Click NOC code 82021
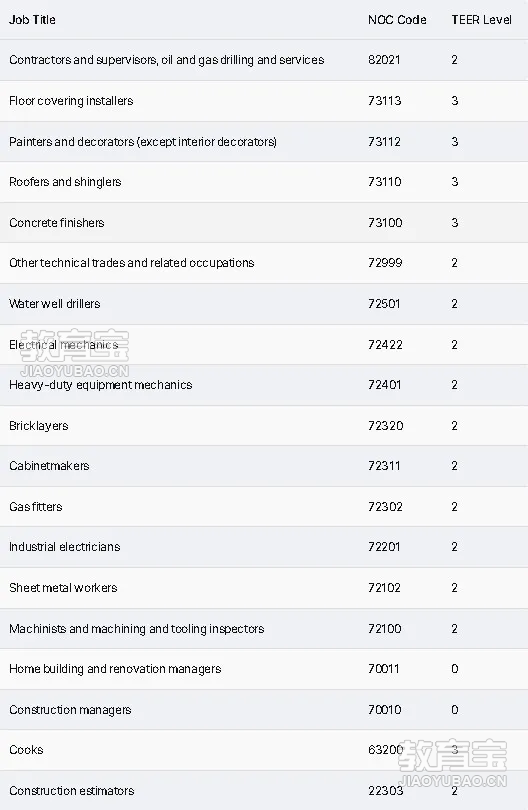This screenshot has width=528, height=810. (x=384, y=60)
